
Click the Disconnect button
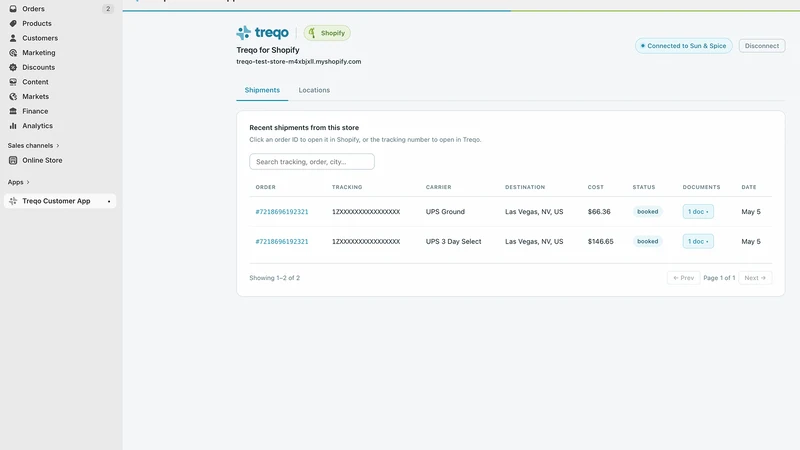[762, 46]
